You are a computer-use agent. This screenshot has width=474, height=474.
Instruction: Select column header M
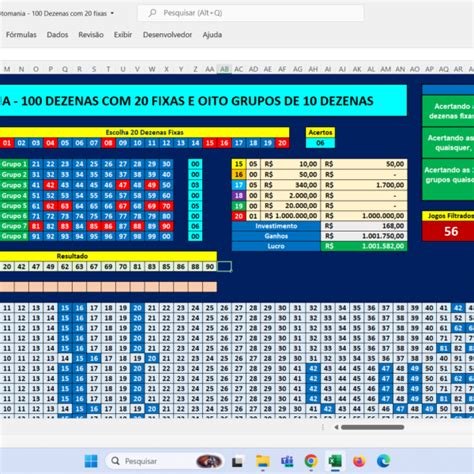coord(7,69)
